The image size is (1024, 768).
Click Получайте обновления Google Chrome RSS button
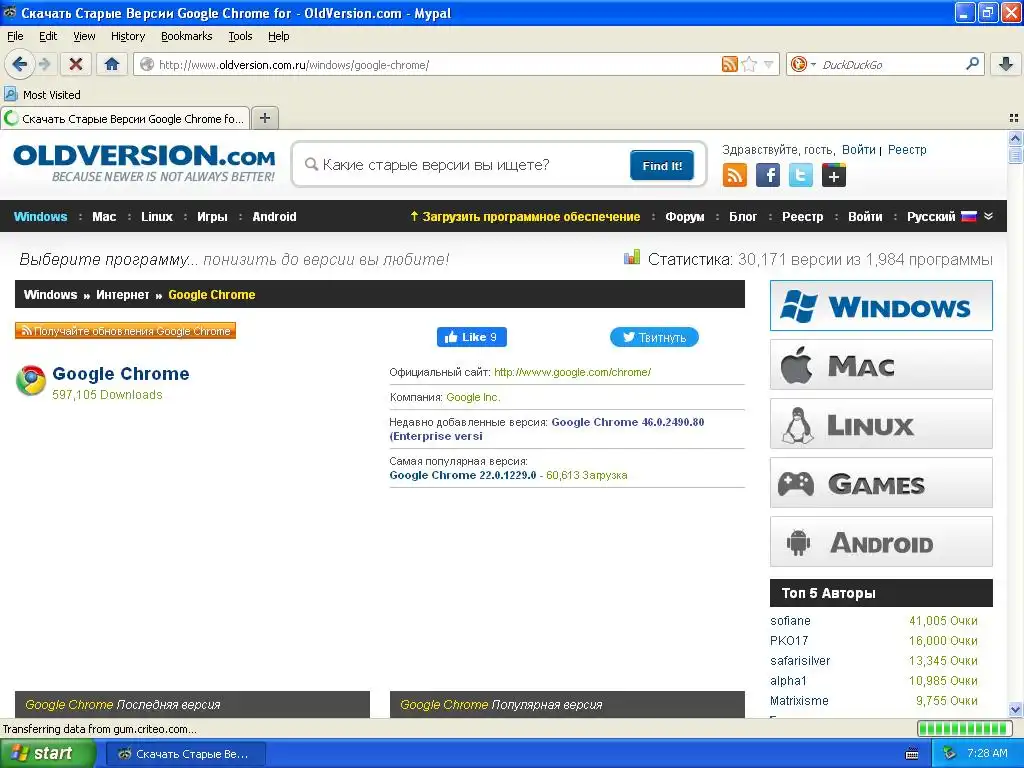coord(125,331)
